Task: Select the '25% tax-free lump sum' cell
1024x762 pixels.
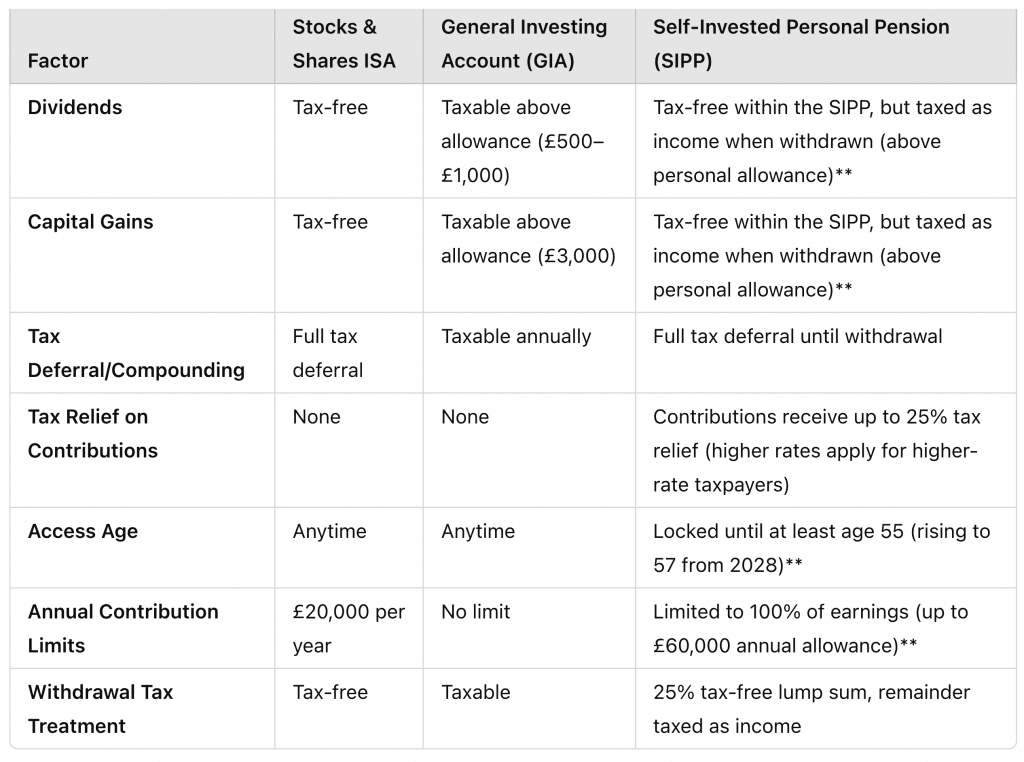Action: (811, 709)
